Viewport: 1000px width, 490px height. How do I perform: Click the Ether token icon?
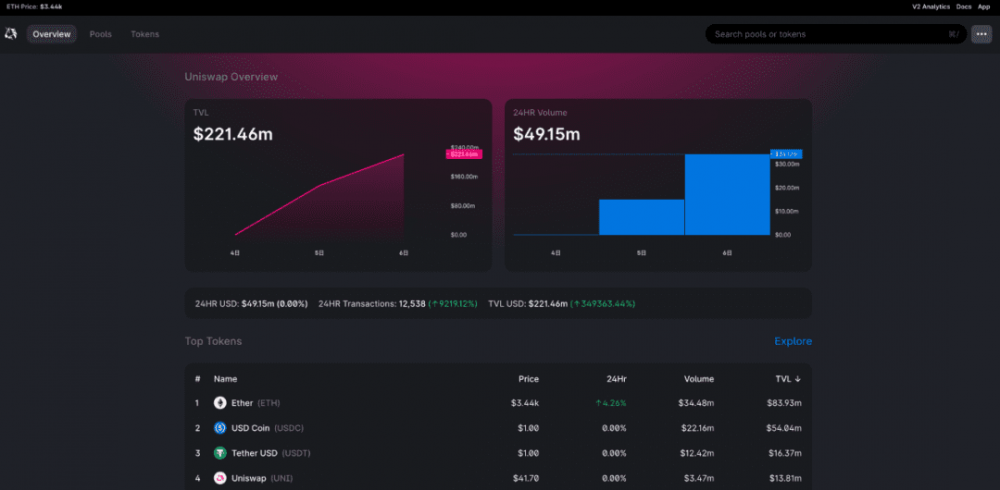[x=221, y=403]
